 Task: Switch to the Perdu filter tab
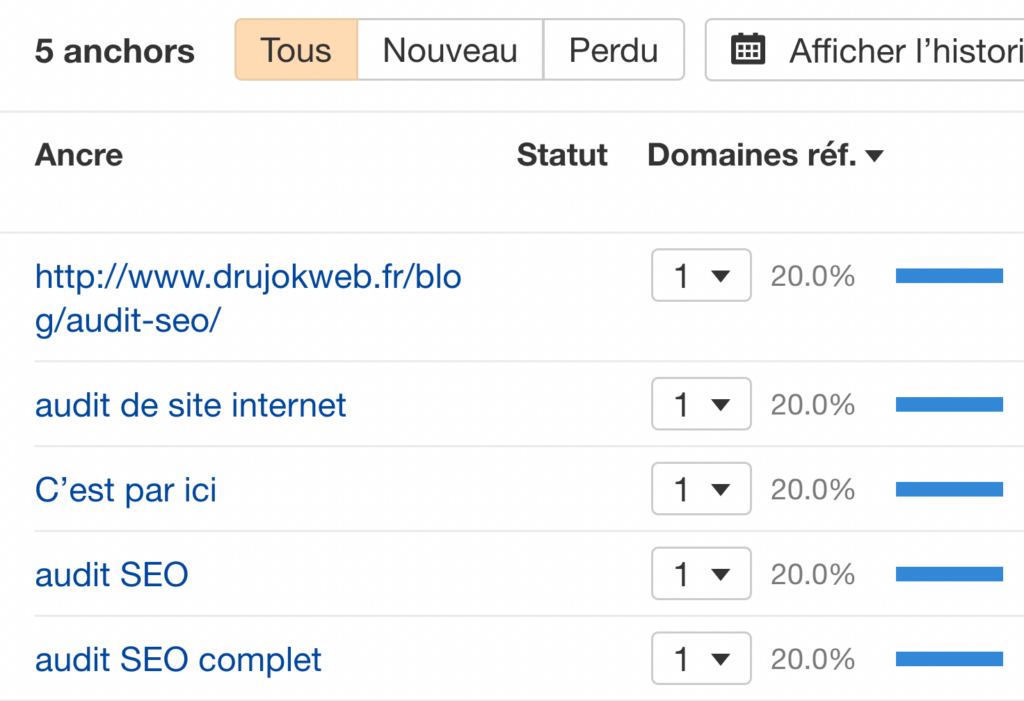613,50
